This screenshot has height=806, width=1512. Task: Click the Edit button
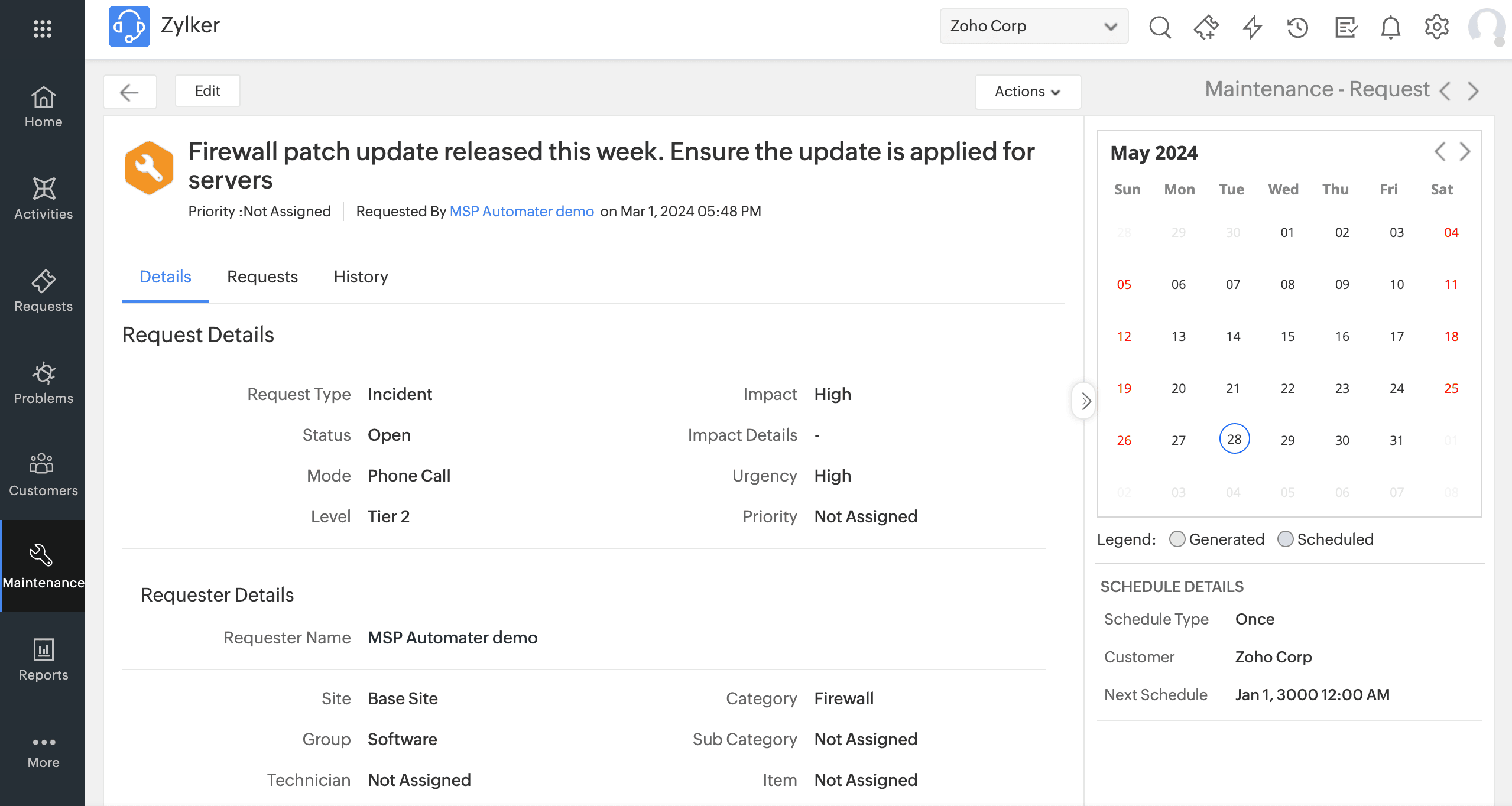(x=207, y=91)
